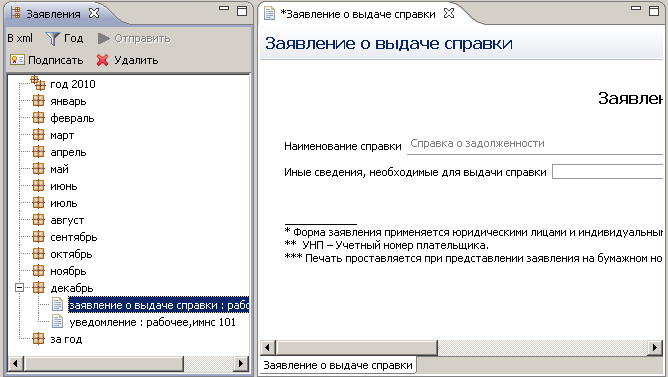Click the июль grid icon

coord(38,203)
